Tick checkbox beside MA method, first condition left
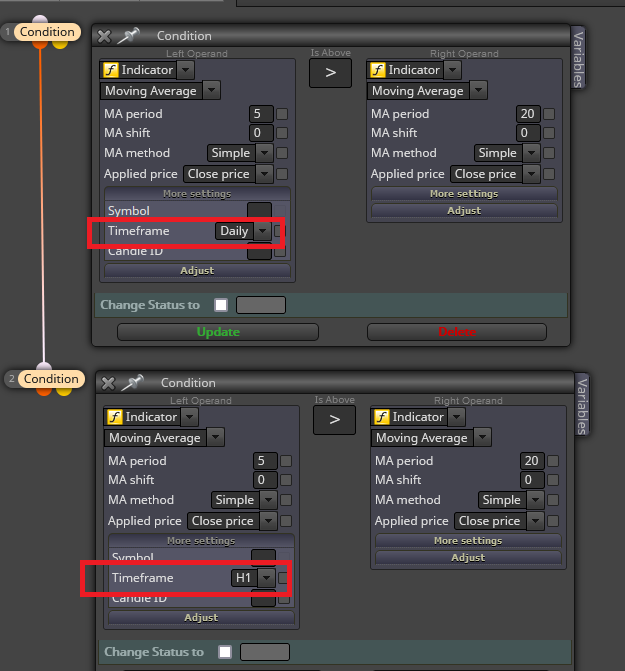The width and height of the screenshot is (625, 671). click(x=282, y=153)
